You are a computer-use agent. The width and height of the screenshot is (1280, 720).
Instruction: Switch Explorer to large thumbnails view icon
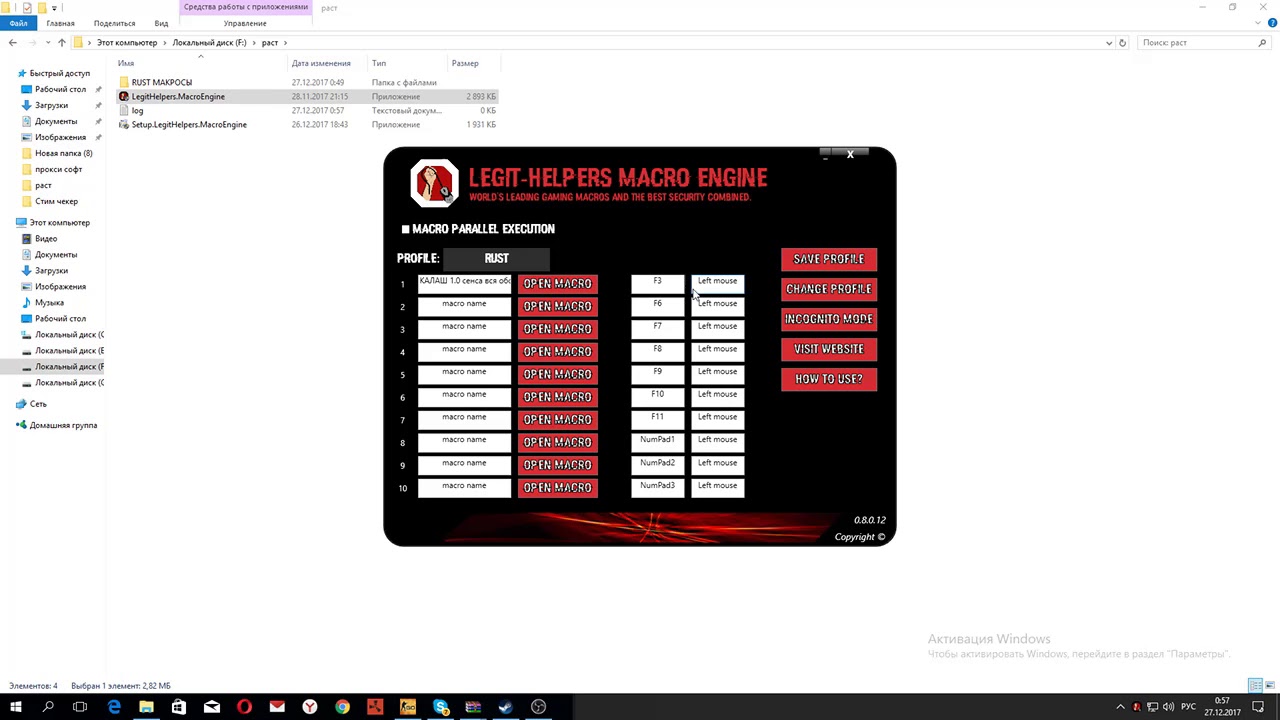pyautogui.click(x=1269, y=686)
